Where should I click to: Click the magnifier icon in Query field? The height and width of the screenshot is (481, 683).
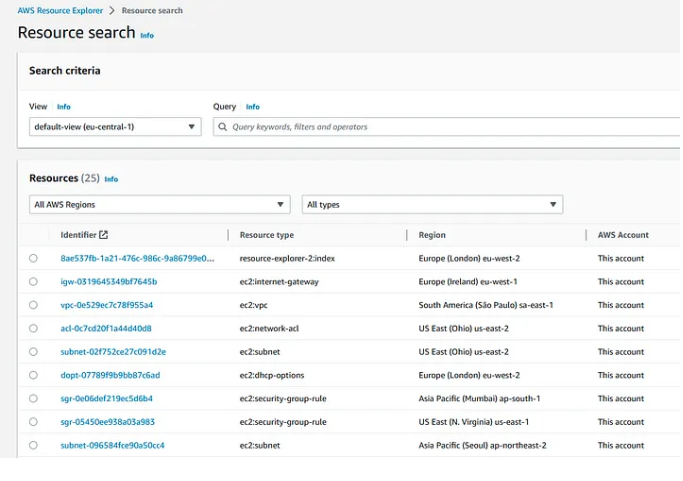point(223,127)
